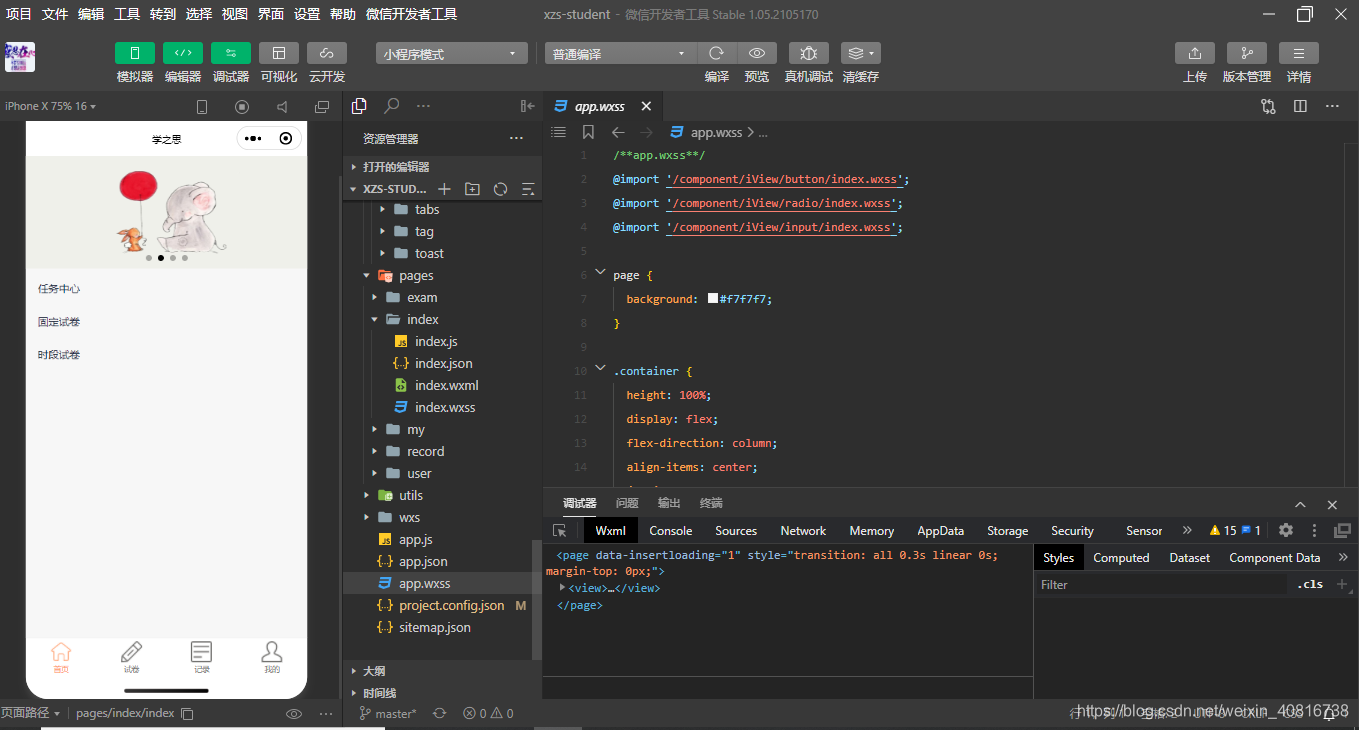The height and width of the screenshot is (730, 1359).
Task: Click new file icon in explorer
Action: tap(444, 189)
